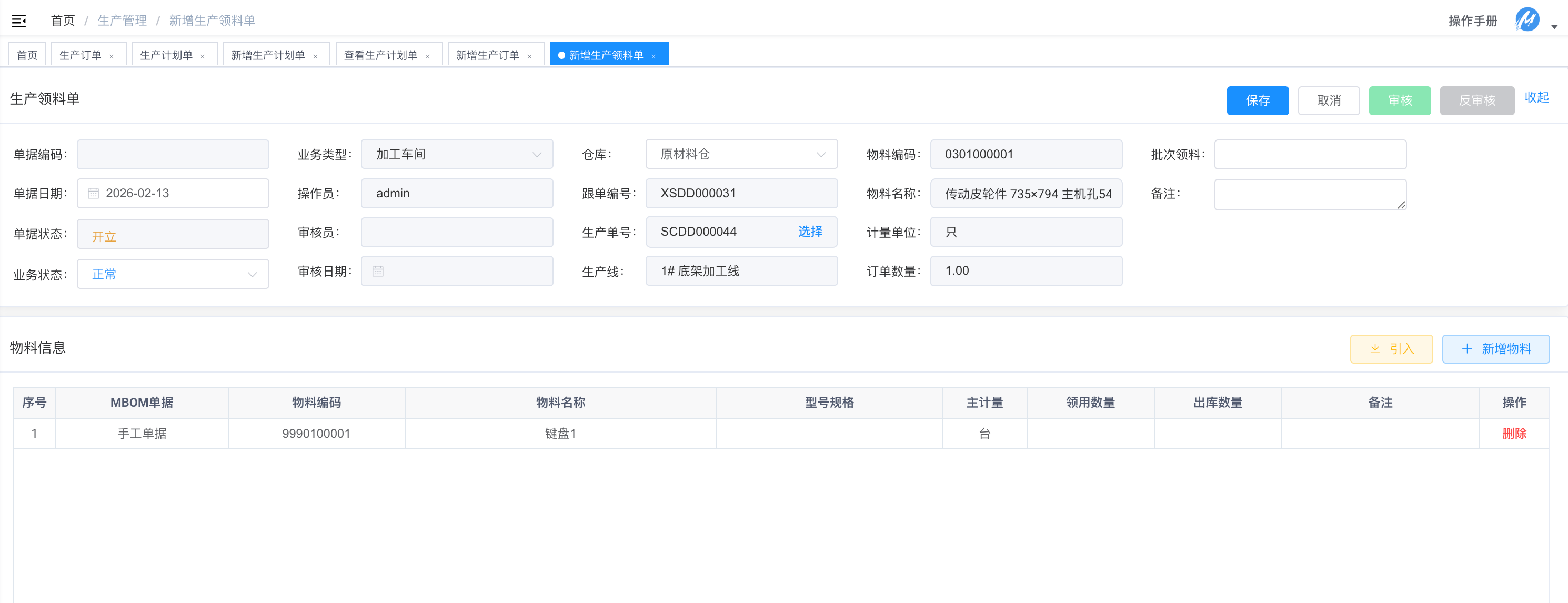Close the active 新增生产领料单 tab
The height and width of the screenshot is (603, 1568).
coord(654,57)
